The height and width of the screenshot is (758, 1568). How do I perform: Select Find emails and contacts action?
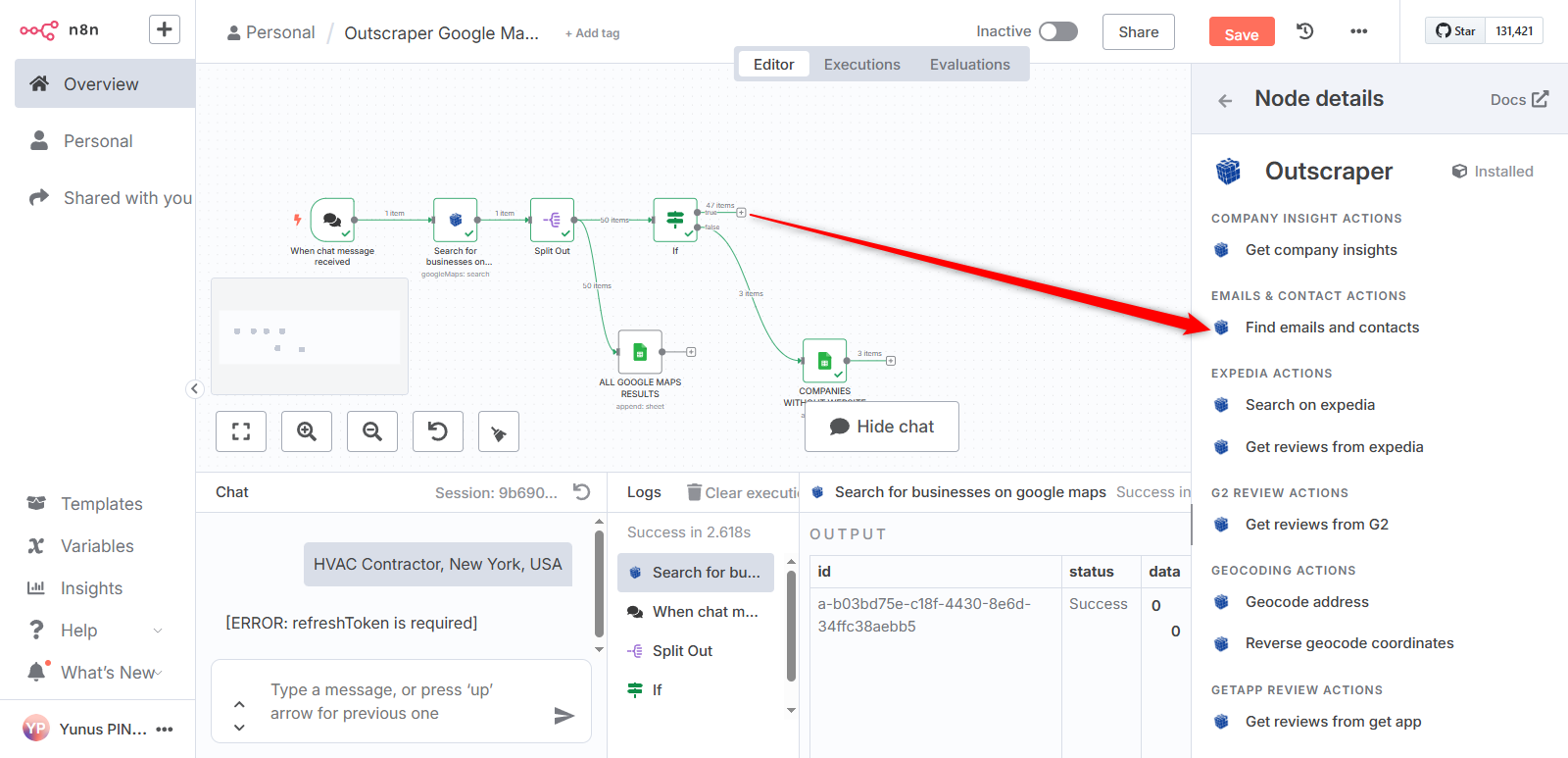click(1332, 328)
